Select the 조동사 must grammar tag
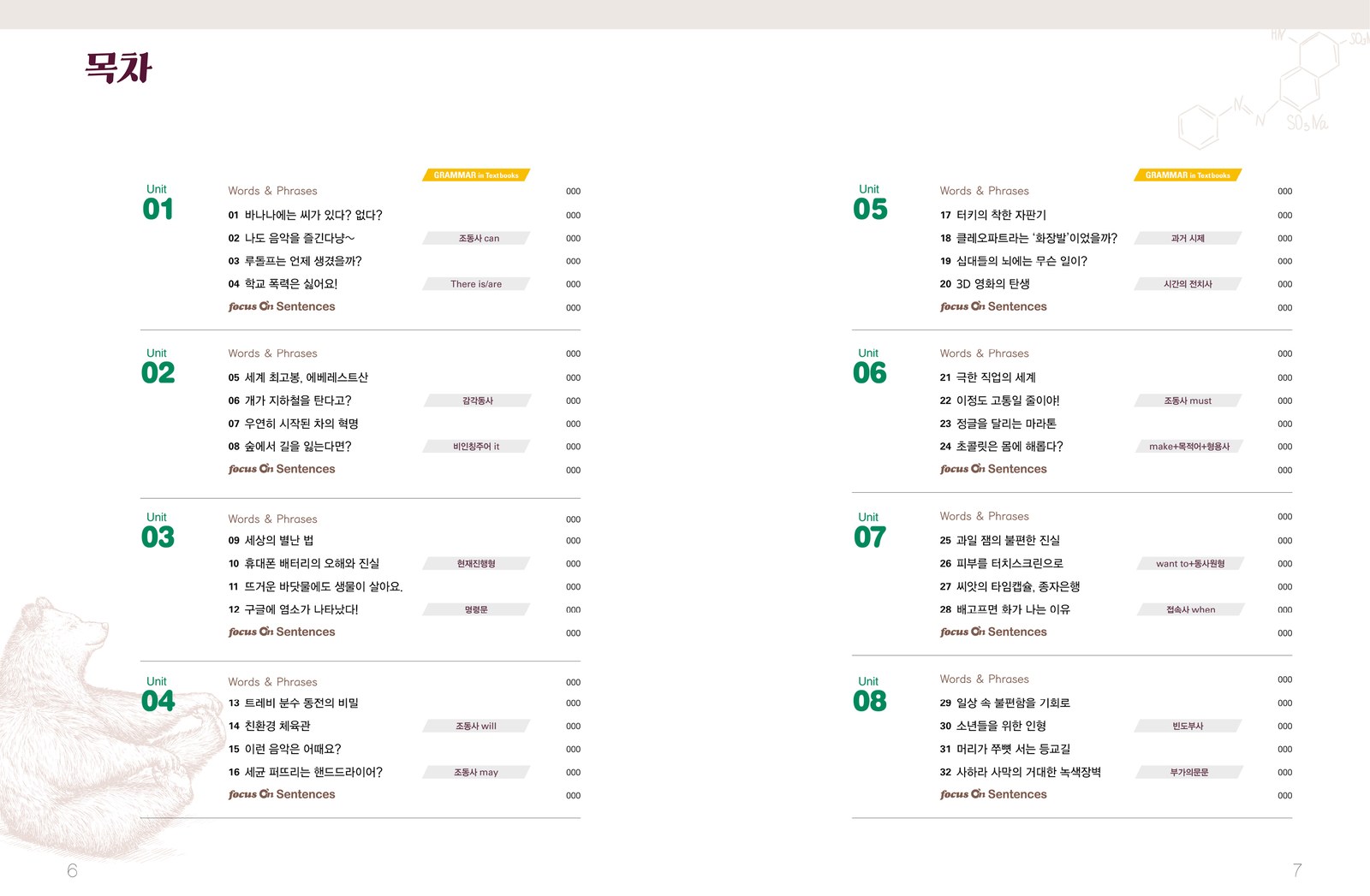Image resolution: width=1370 pixels, height=896 pixels. pyautogui.click(x=1188, y=401)
